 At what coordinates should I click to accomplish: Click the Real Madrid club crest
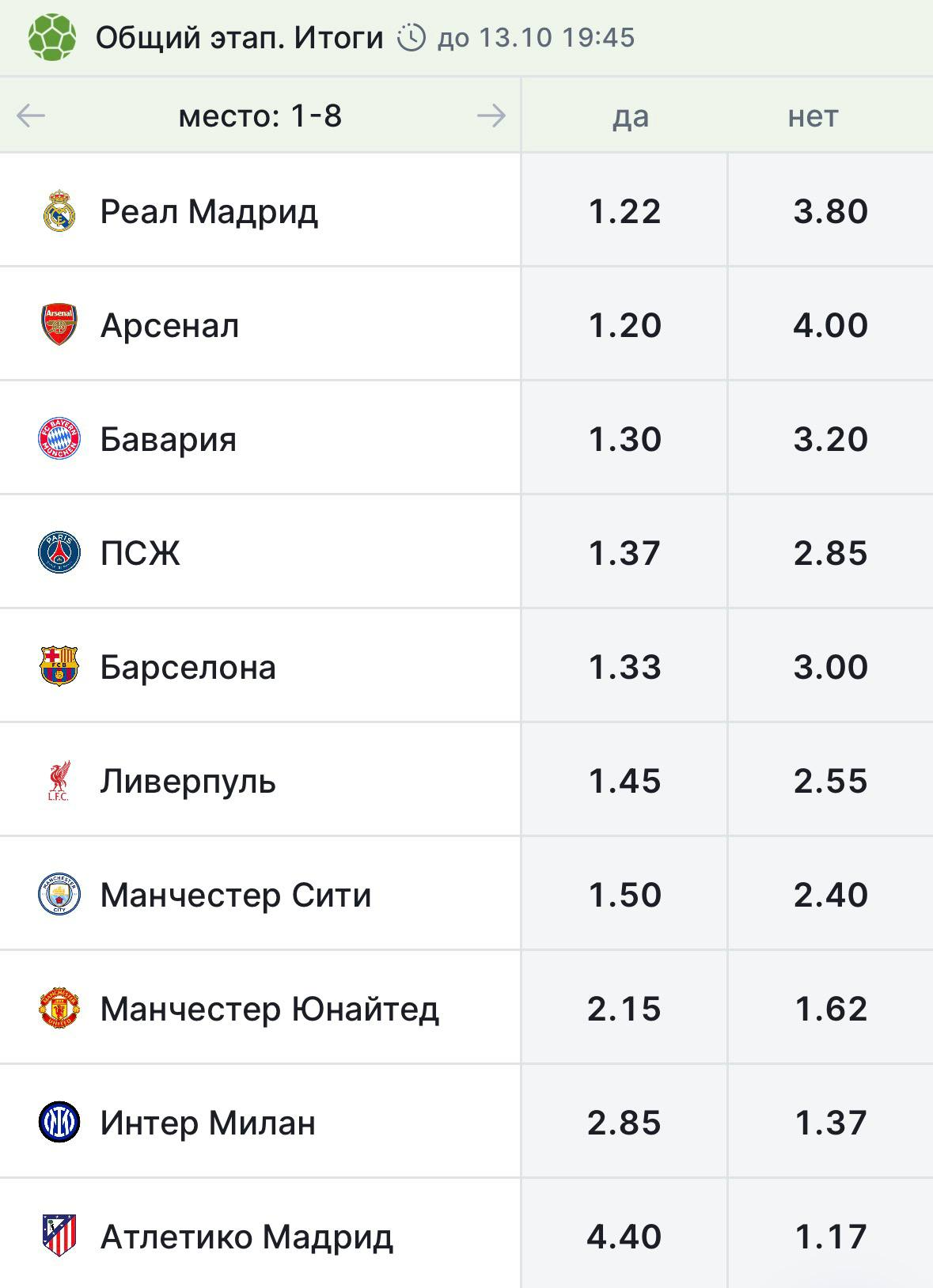pyautogui.click(x=59, y=211)
